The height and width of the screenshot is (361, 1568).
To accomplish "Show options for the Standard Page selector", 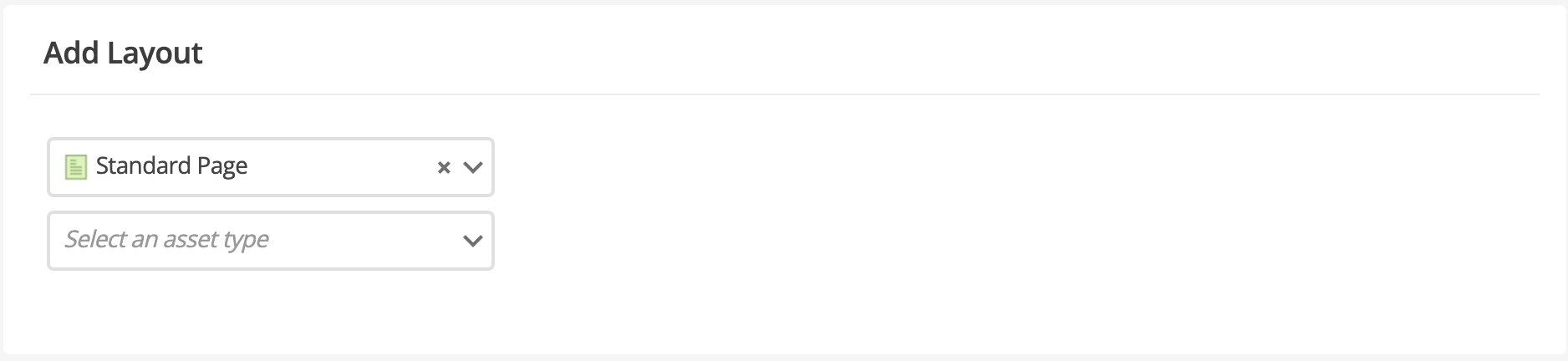I will (x=473, y=168).
